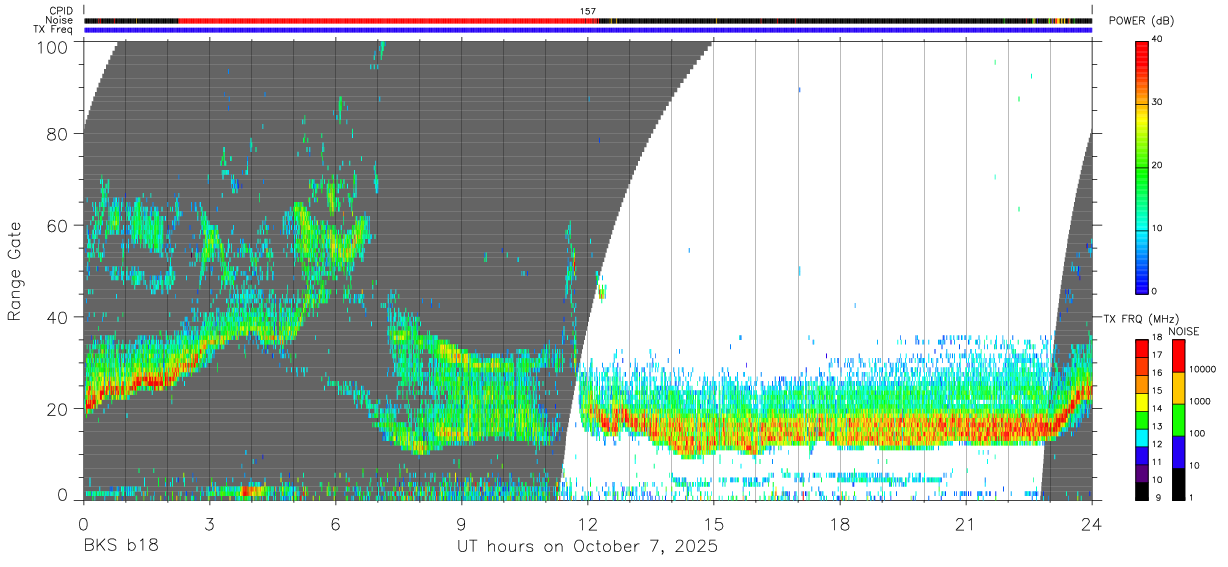Click y-axis tick label '20'

pos(58,408)
